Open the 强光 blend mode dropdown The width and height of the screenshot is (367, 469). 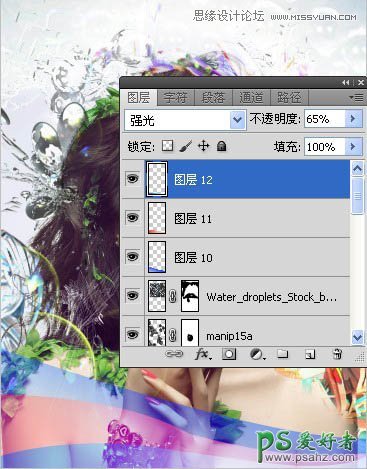[185, 120]
